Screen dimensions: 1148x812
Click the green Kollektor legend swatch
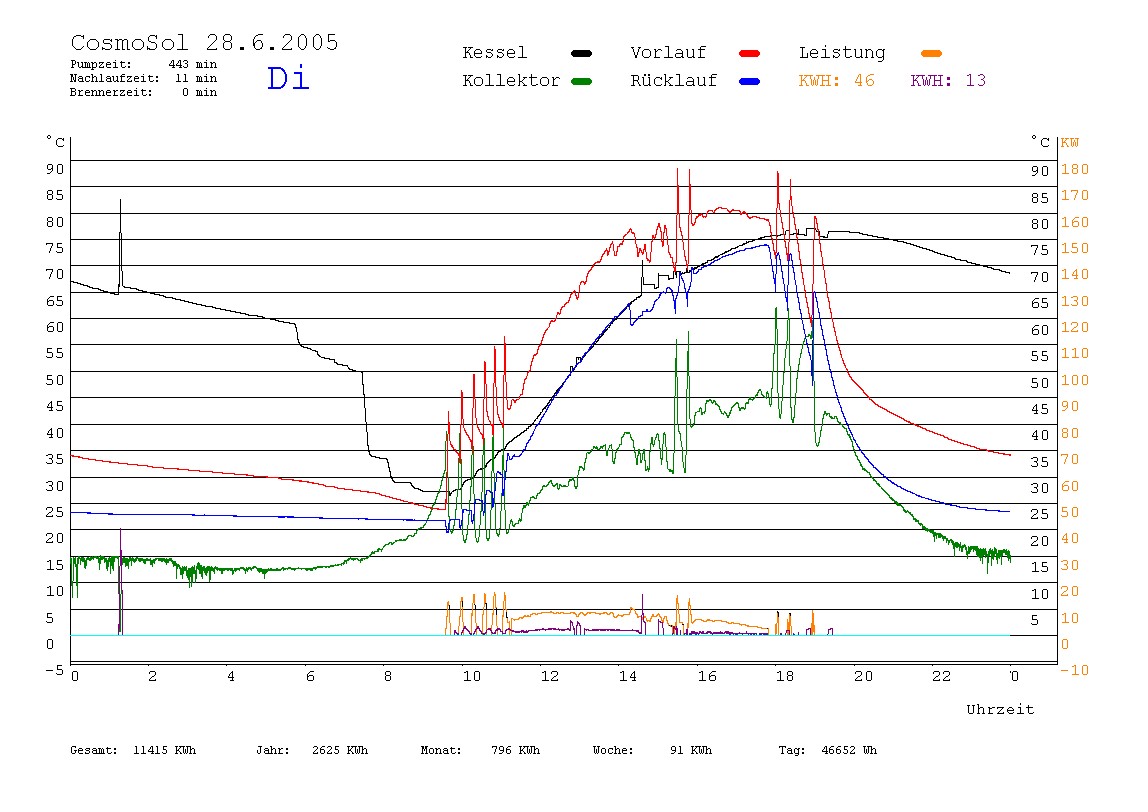pos(581,81)
